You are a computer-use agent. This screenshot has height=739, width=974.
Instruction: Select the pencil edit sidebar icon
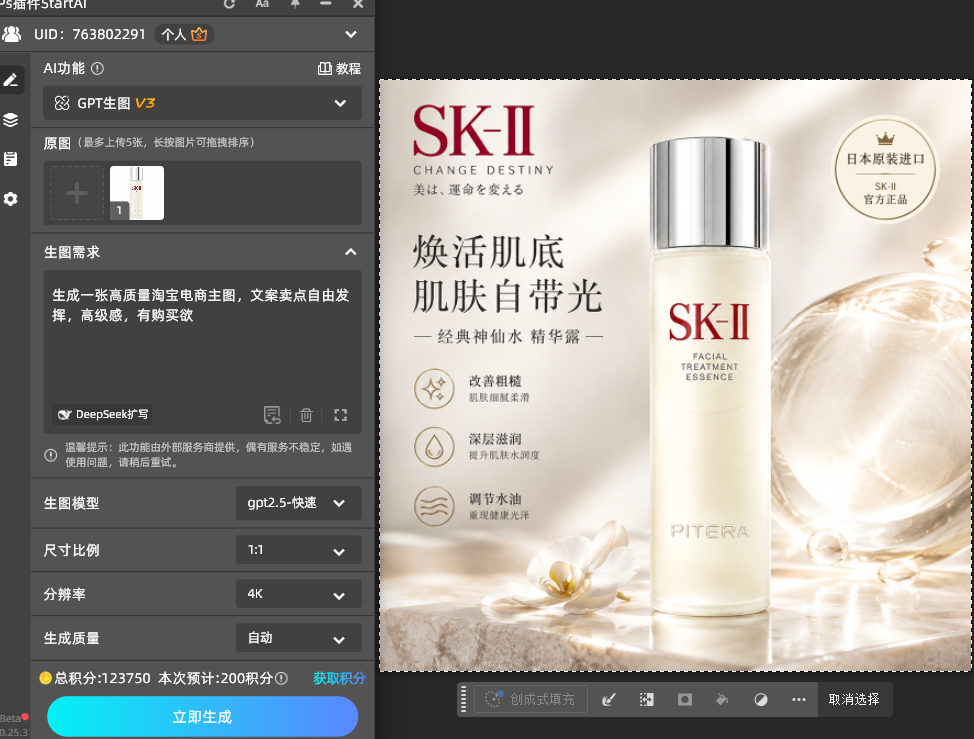[11, 80]
